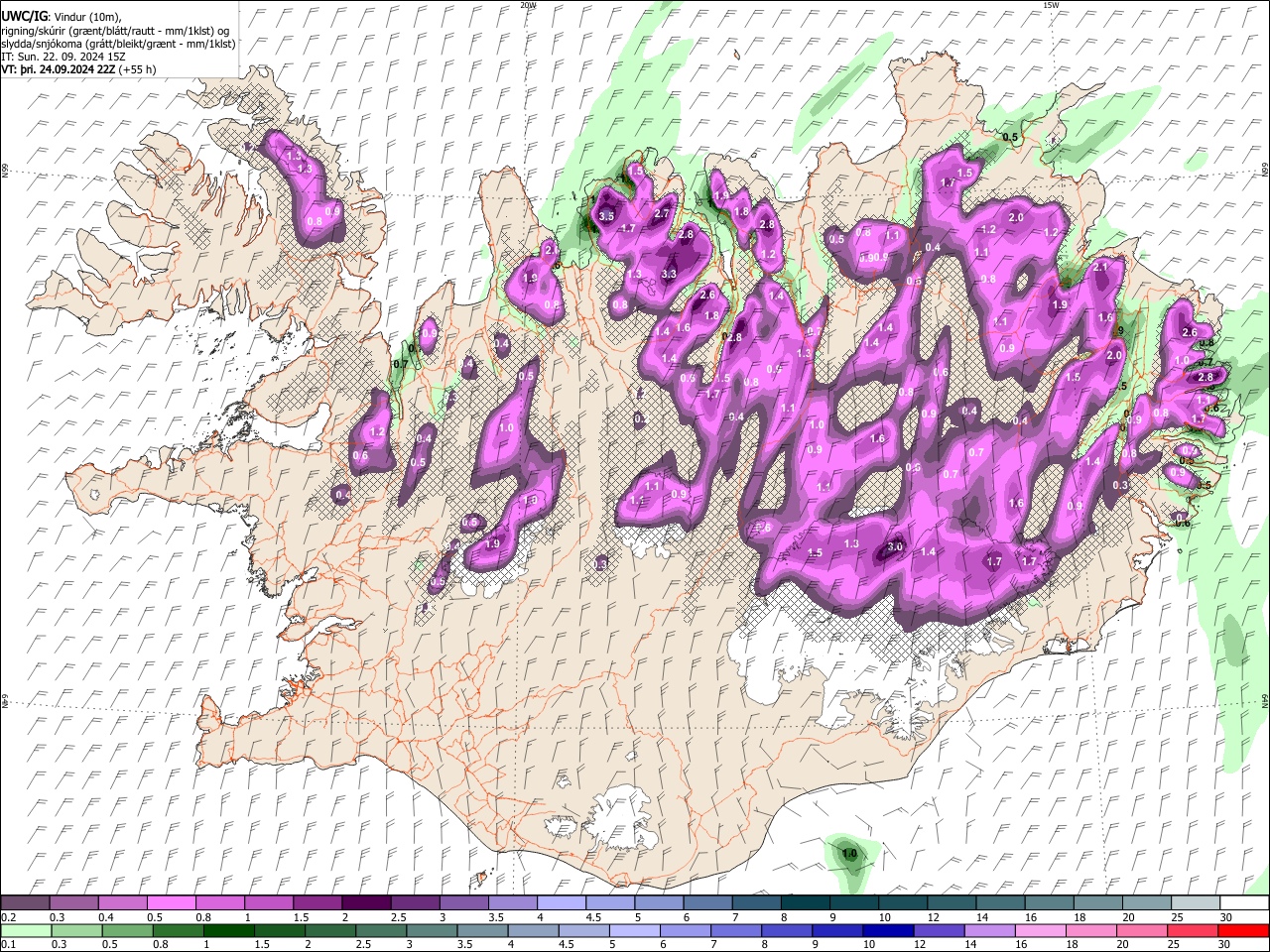
Task: Click the "3.3" snowfall value on the map
Action: pos(669,274)
